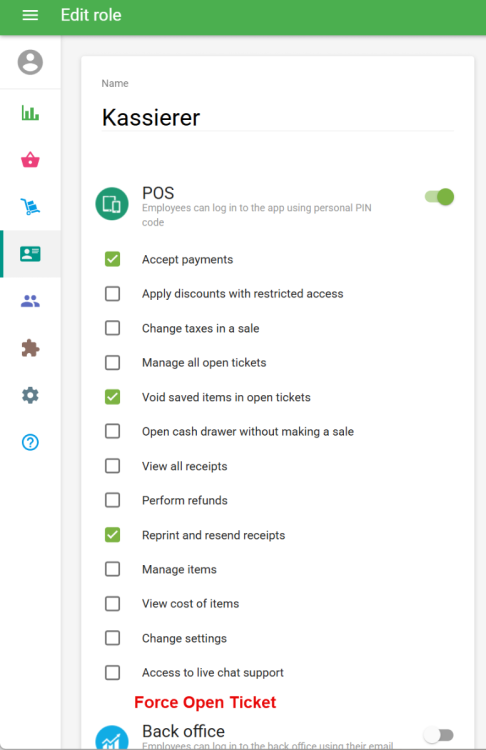Viewport: 486px width, 750px height.
Task: Turn off the POS access toggle
Action: coord(439,197)
